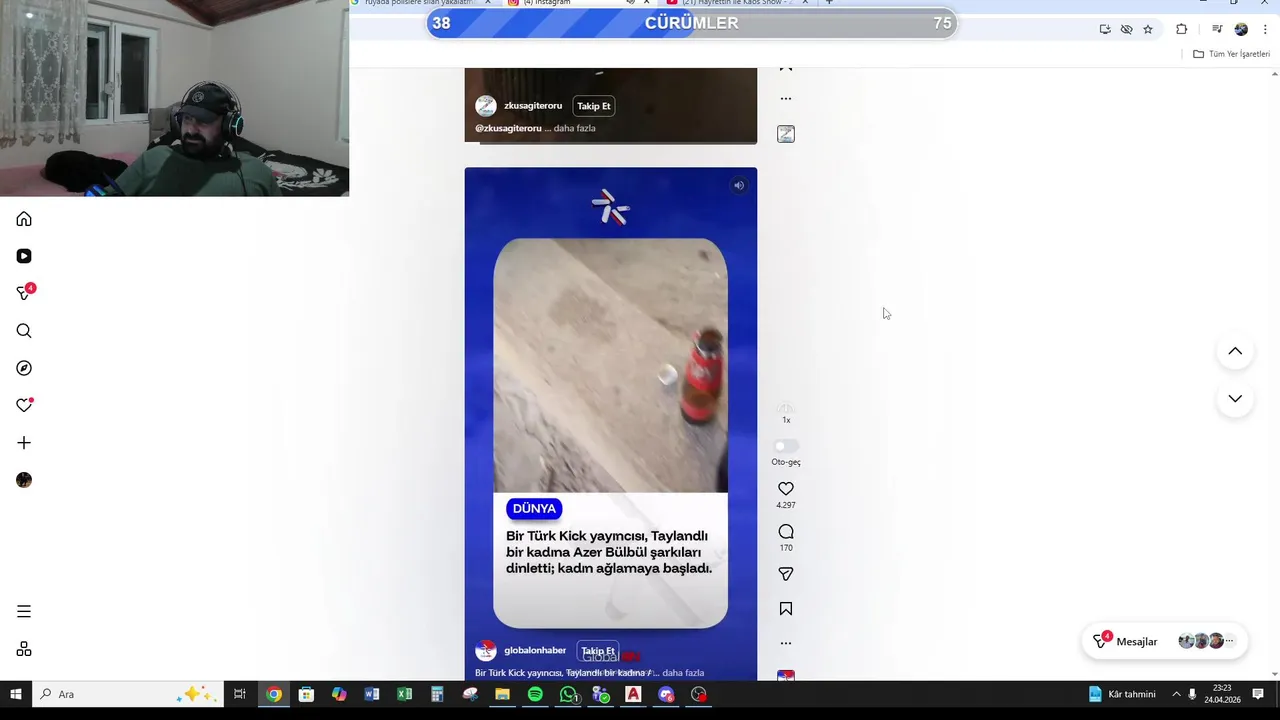1280x720 pixels.
Task: Expand zkusagiteroru caption with daha fazla
Action: (574, 128)
